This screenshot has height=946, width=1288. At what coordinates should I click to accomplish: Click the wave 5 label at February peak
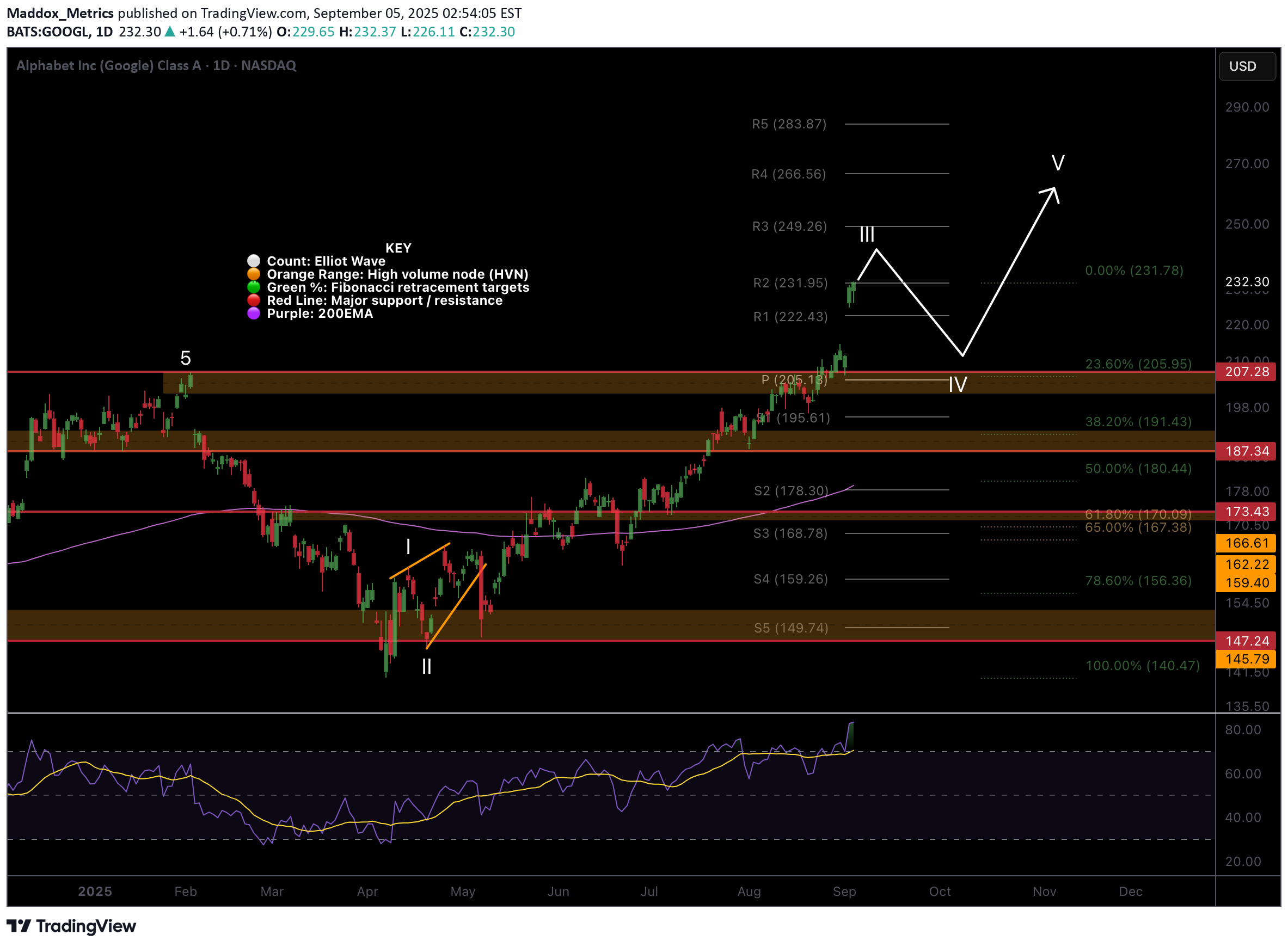(185, 359)
